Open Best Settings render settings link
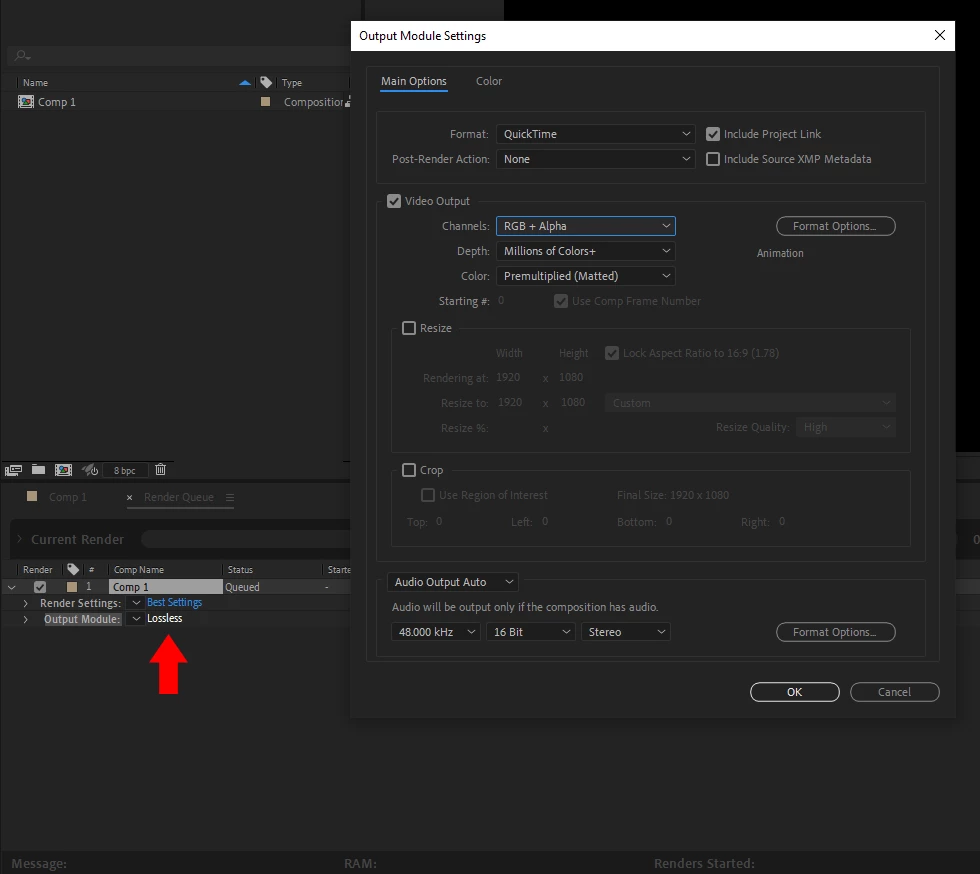 point(174,602)
